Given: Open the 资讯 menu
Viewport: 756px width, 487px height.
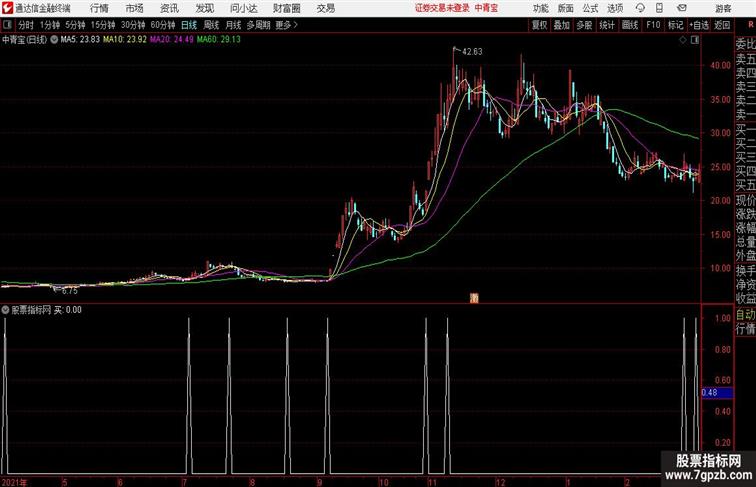Looking at the screenshot, I should pos(169,8).
